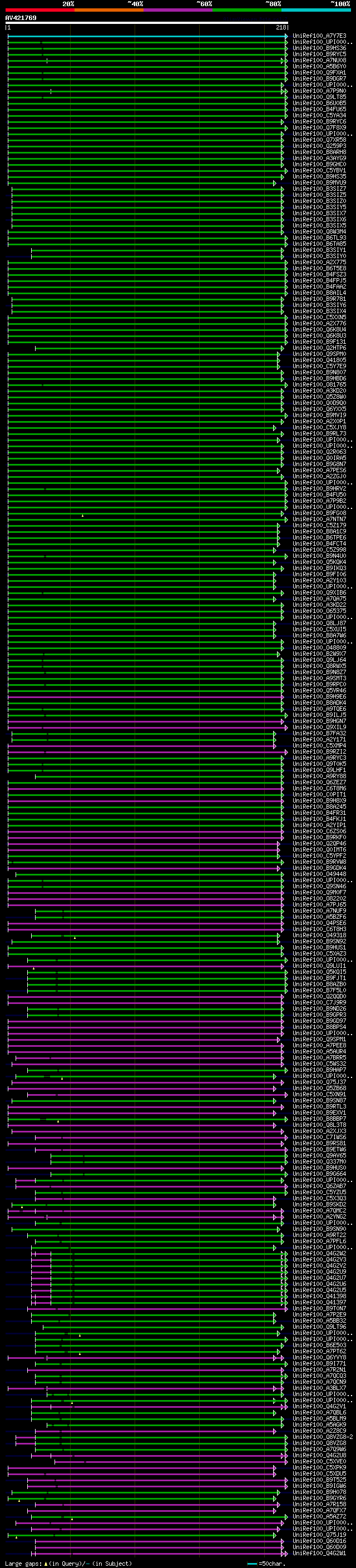Click the query end position 218
Image resolution: width=356 pixels, height=1568 pixels.
click(x=281, y=27)
